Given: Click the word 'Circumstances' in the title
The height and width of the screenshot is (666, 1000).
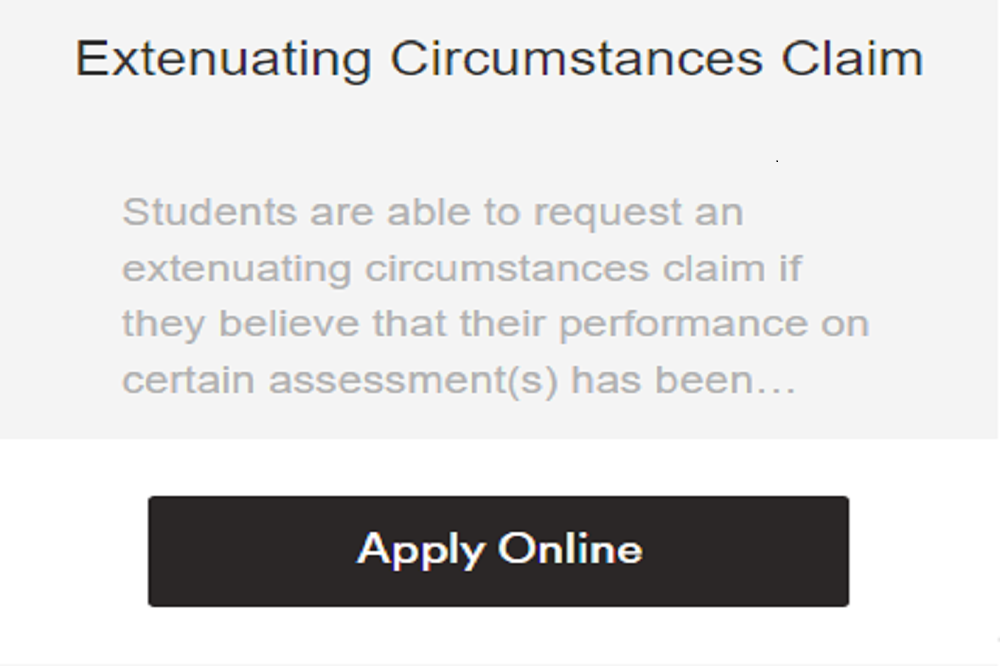Looking at the screenshot, I should [577, 58].
